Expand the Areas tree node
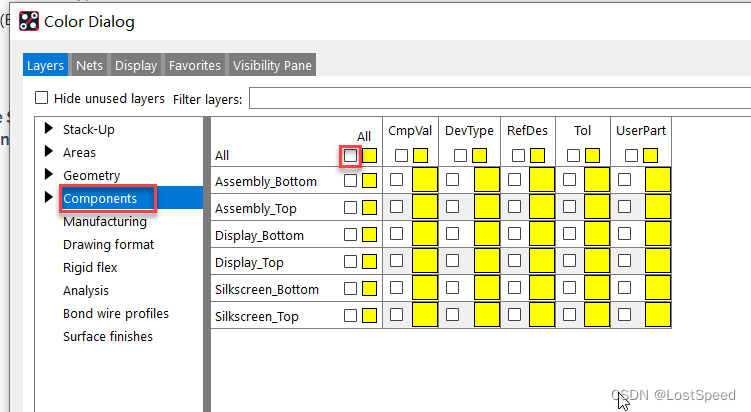Image resolution: width=751 pixels, height=412 pixels. [x=49, y=152]
